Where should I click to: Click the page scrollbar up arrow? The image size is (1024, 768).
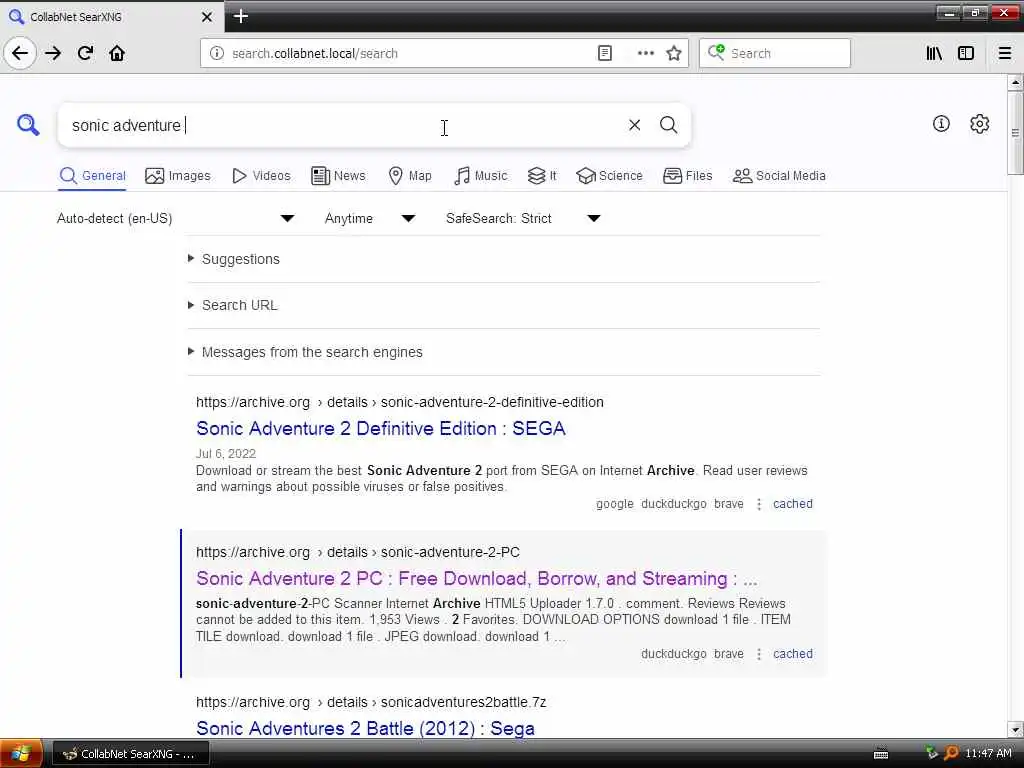click(x=1015, y=82)
